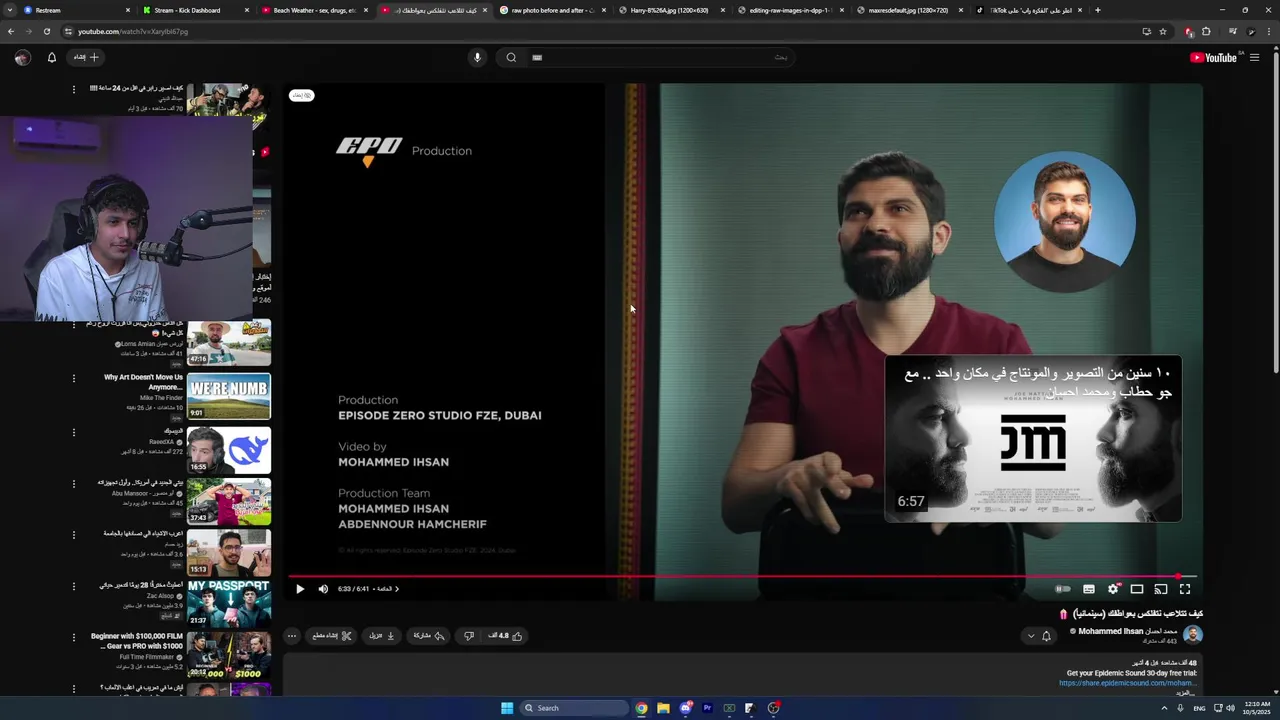Bookmark this page with the star
This screenshot has width=1280, height=720.
pyautogui.click(x=1163, y=31)
